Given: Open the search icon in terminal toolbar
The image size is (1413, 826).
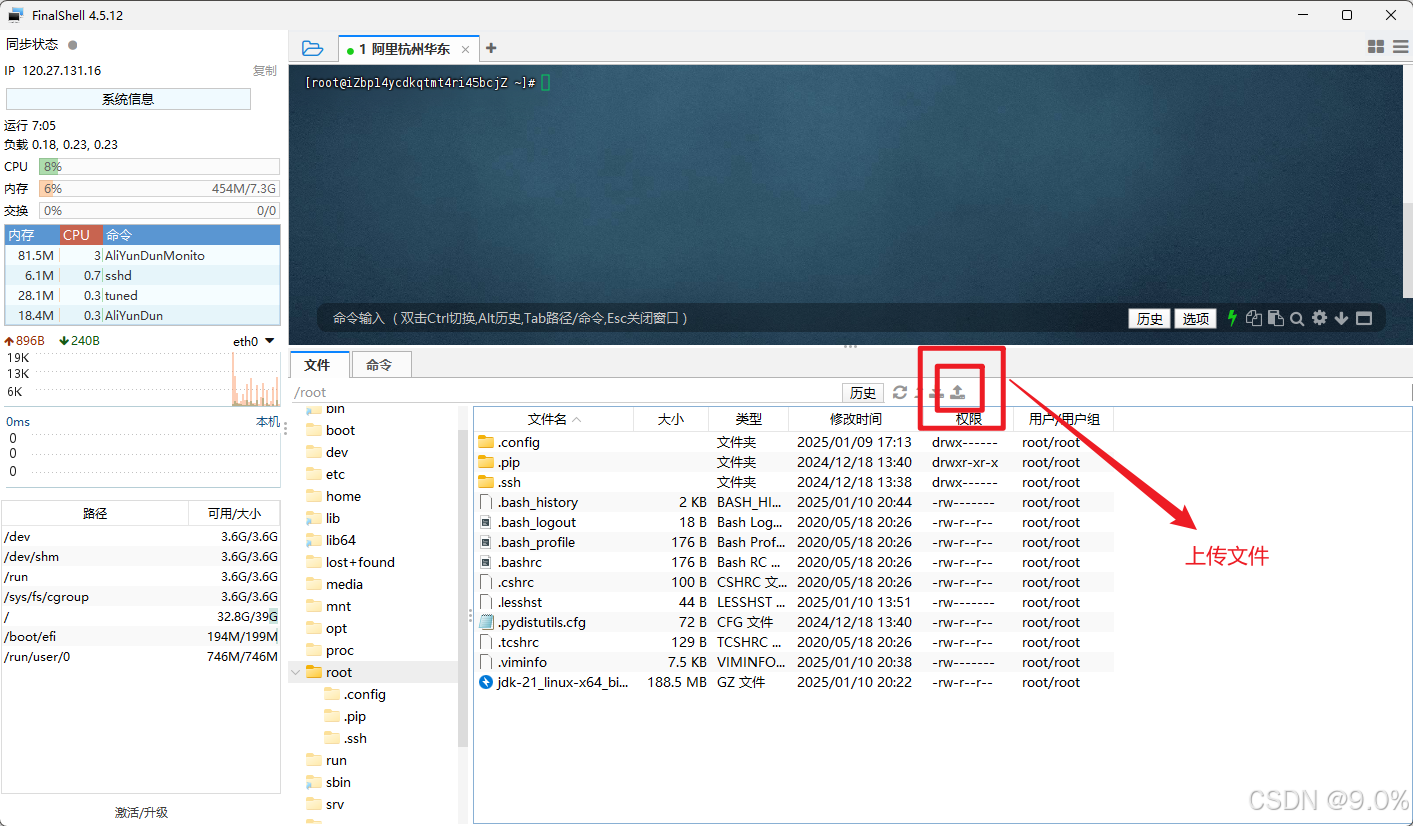Looking at the screenshot, I should pos(1297,318).
